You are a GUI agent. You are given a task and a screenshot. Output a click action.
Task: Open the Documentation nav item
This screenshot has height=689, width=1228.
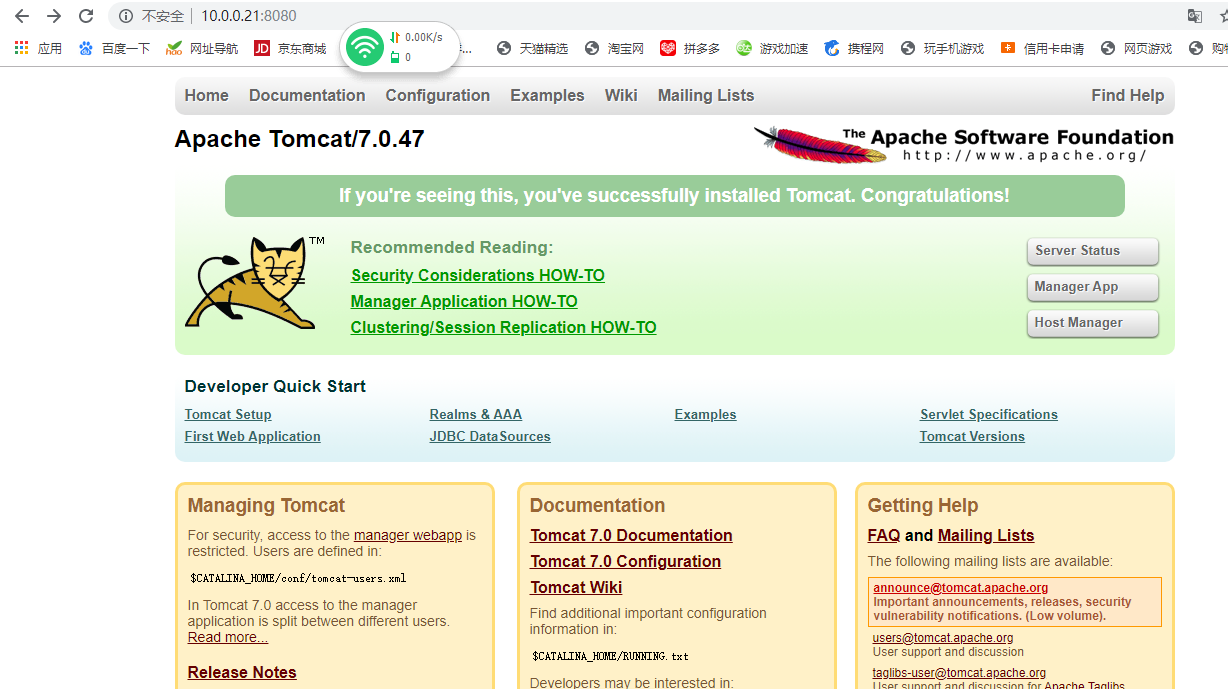(x=307, y=95)
